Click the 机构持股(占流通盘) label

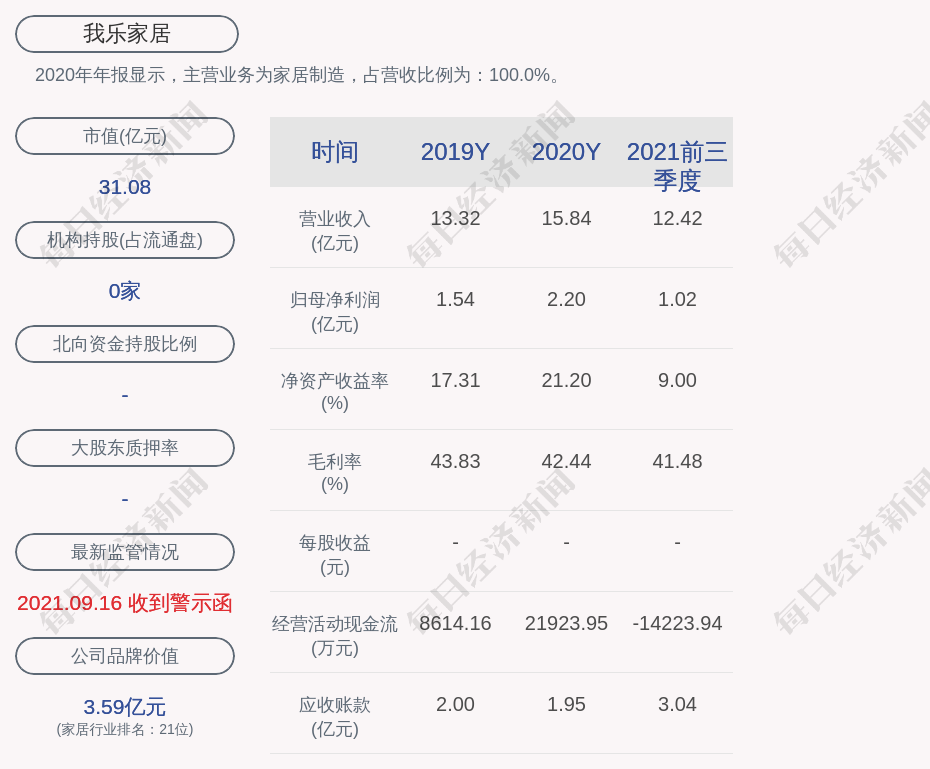pyautogui.click(x=125, y=240)
